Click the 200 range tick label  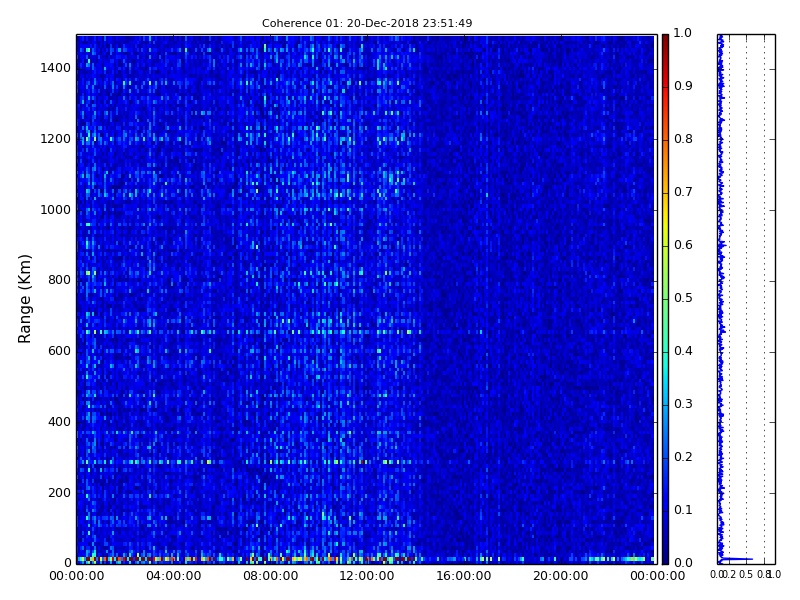pos(59,493)
